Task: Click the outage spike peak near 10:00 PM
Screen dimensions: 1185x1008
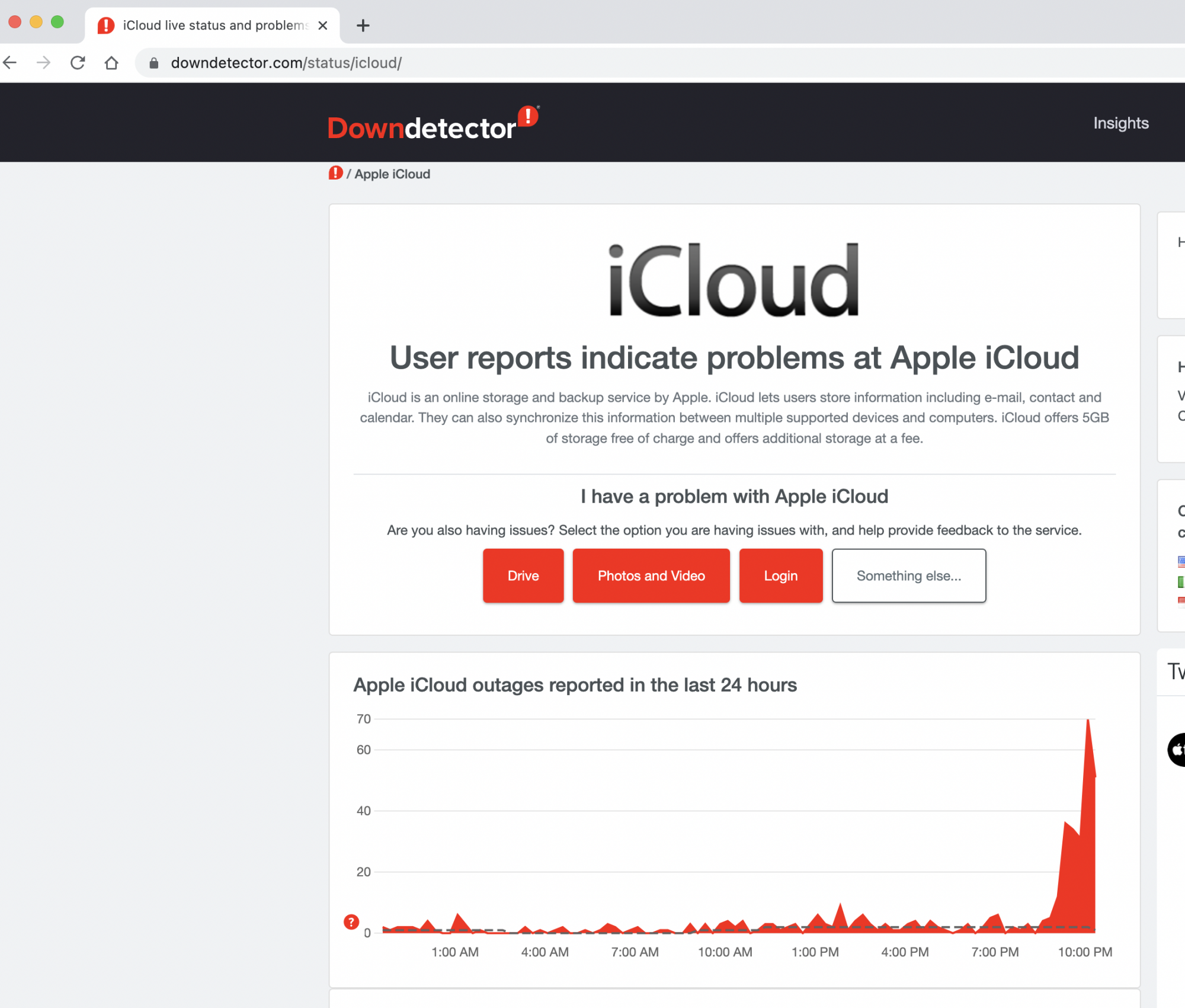Action: 1088,721
